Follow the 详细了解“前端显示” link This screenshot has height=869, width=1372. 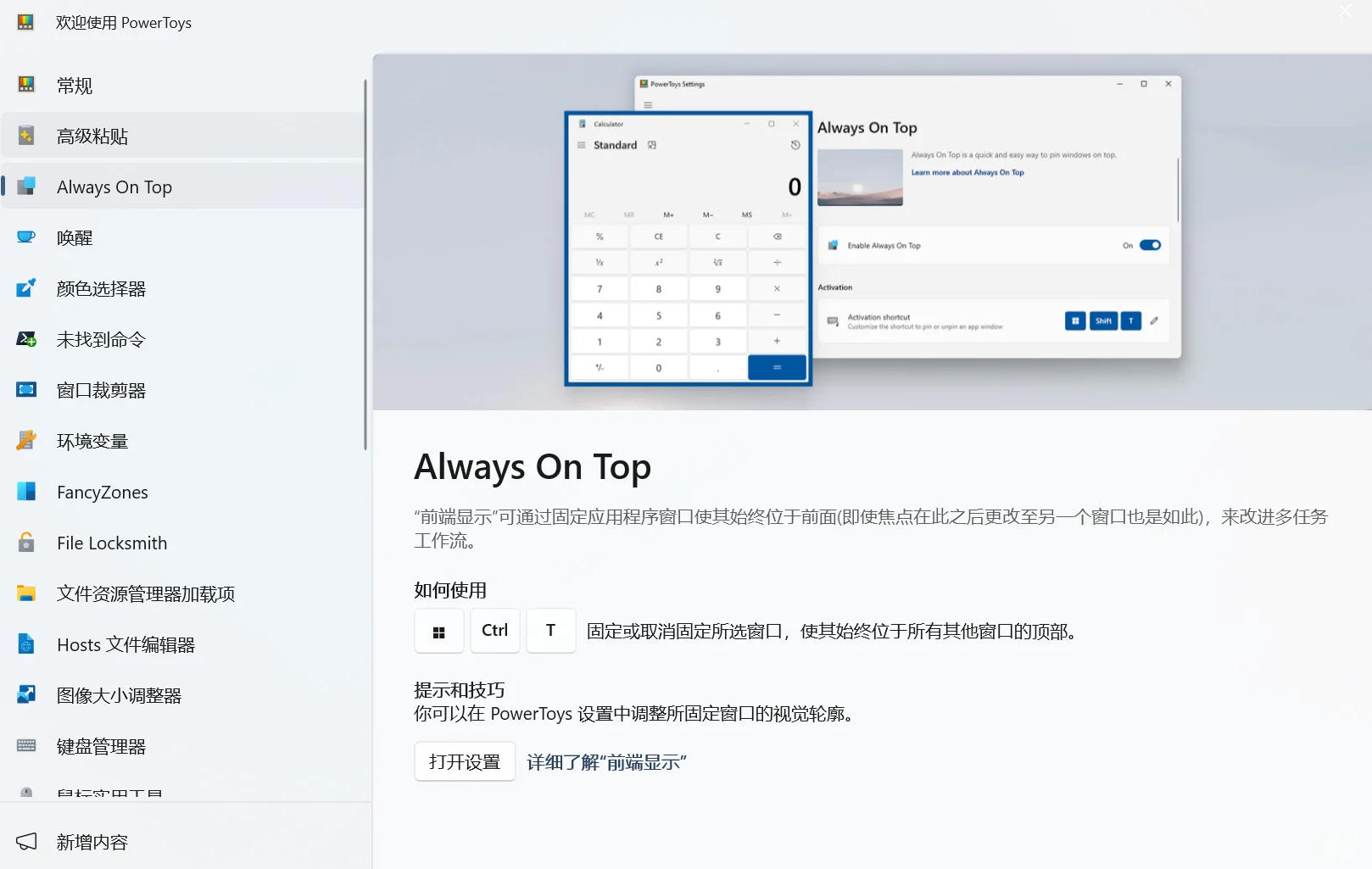tap(606, 762)
